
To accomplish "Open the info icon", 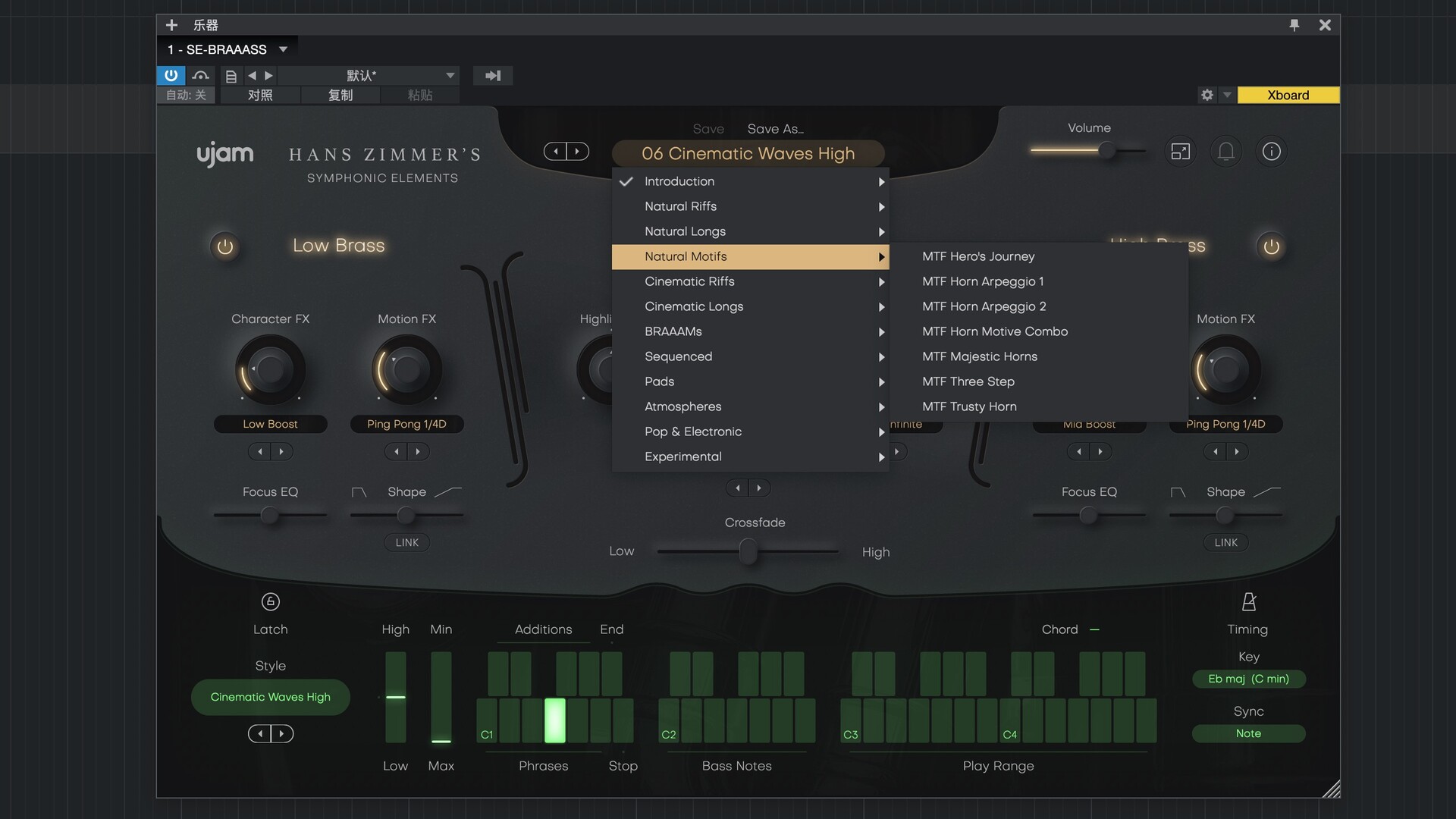I will 1272,152.
